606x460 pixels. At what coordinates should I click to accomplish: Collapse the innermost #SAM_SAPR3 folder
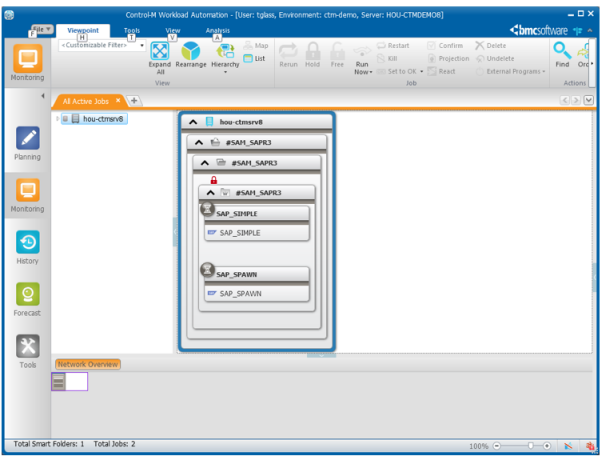[211, 193]
